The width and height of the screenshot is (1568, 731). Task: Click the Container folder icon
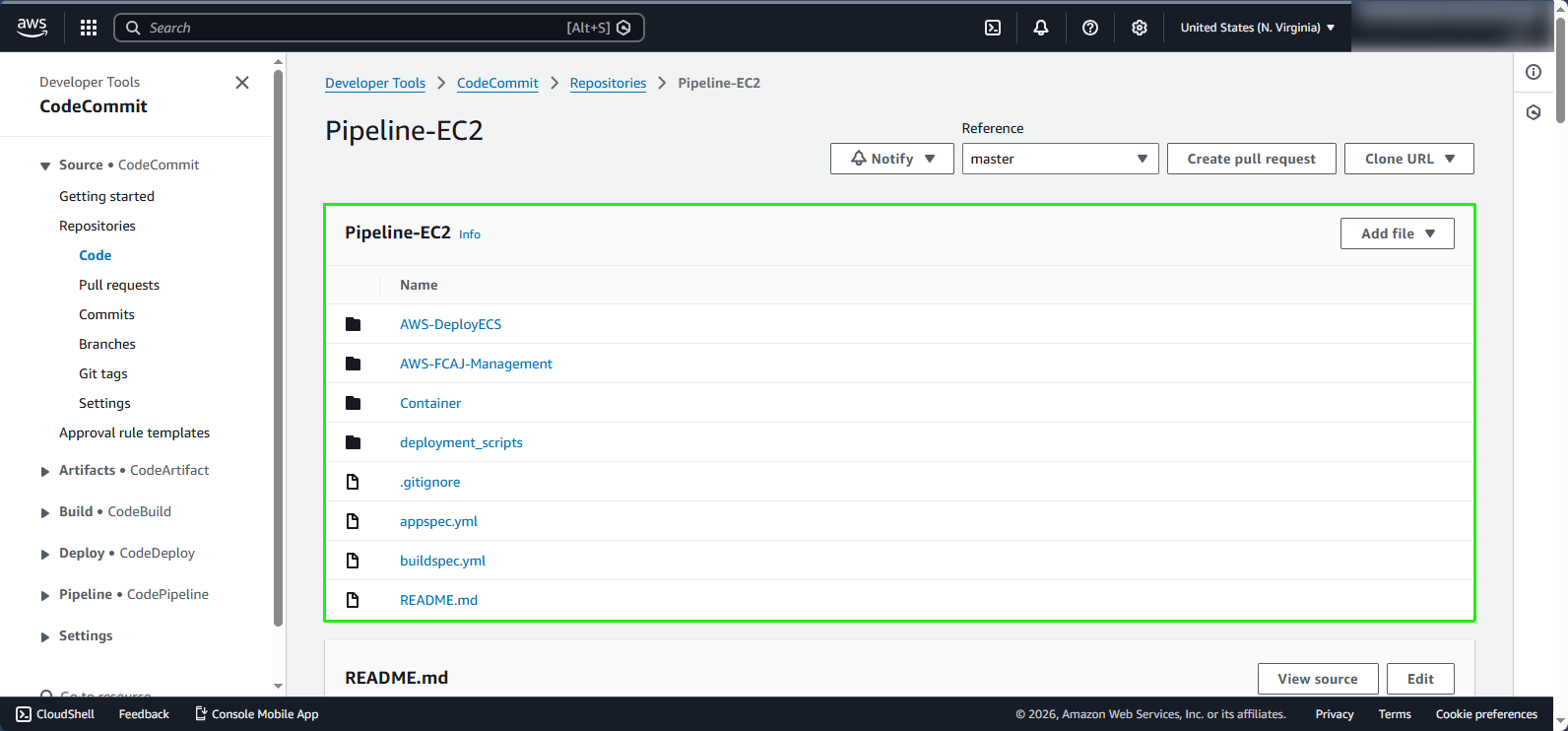(354, 403)
